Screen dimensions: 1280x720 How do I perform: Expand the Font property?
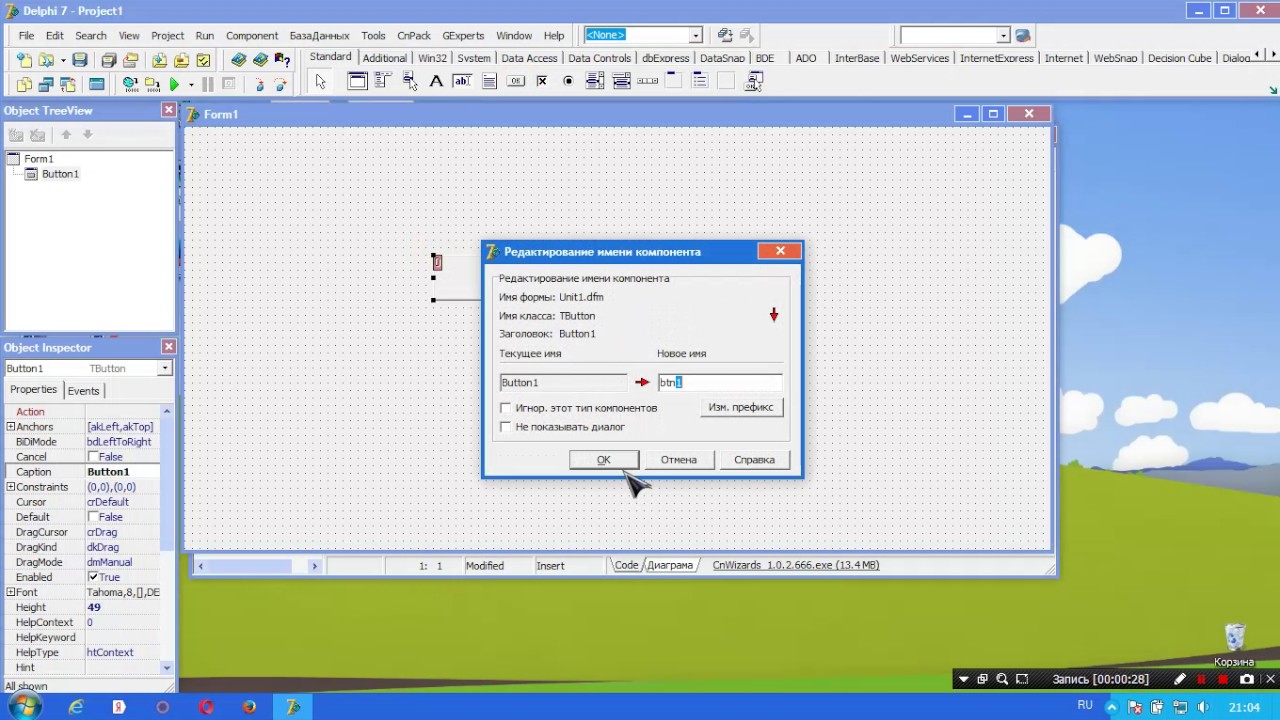click(x=10, y=592)
